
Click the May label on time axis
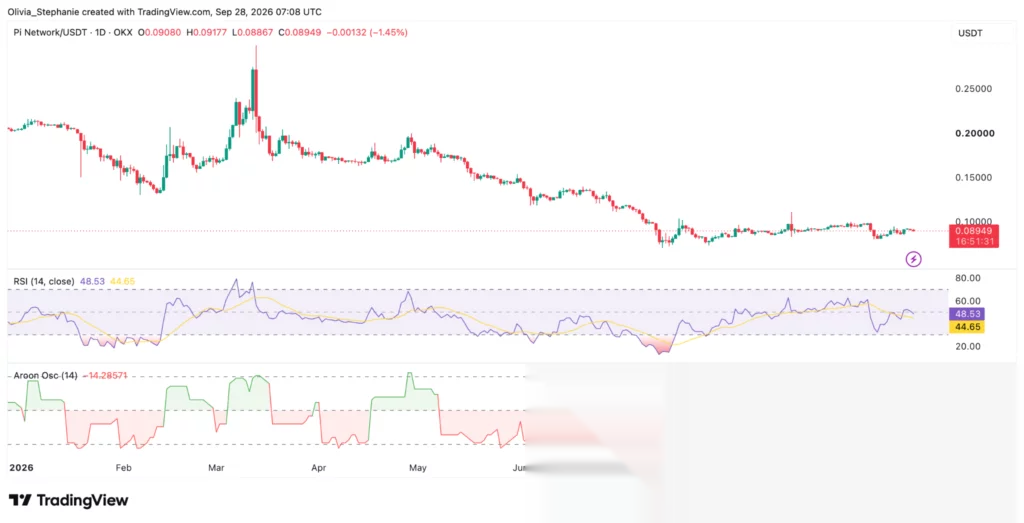click(x=417, y=468)
